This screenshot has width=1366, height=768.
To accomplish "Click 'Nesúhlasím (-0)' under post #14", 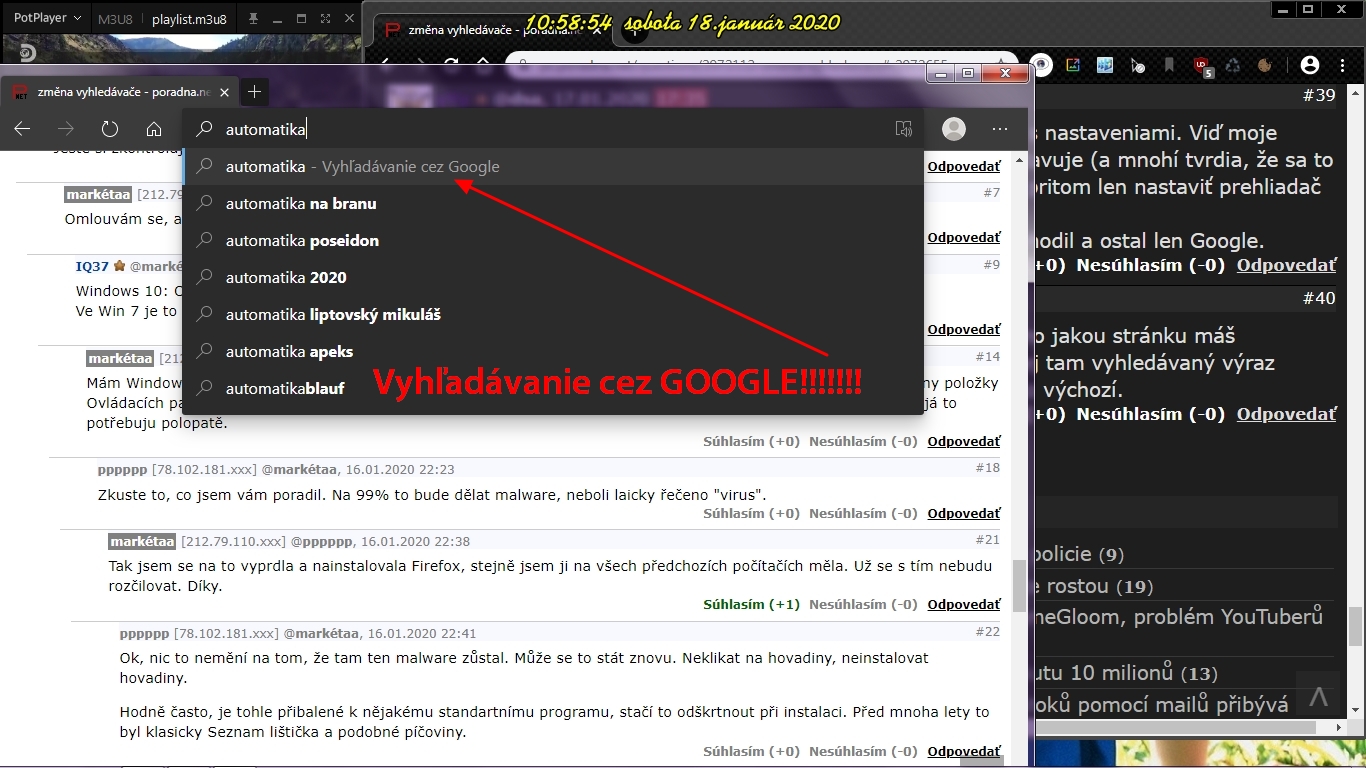I will coord(863,442).
